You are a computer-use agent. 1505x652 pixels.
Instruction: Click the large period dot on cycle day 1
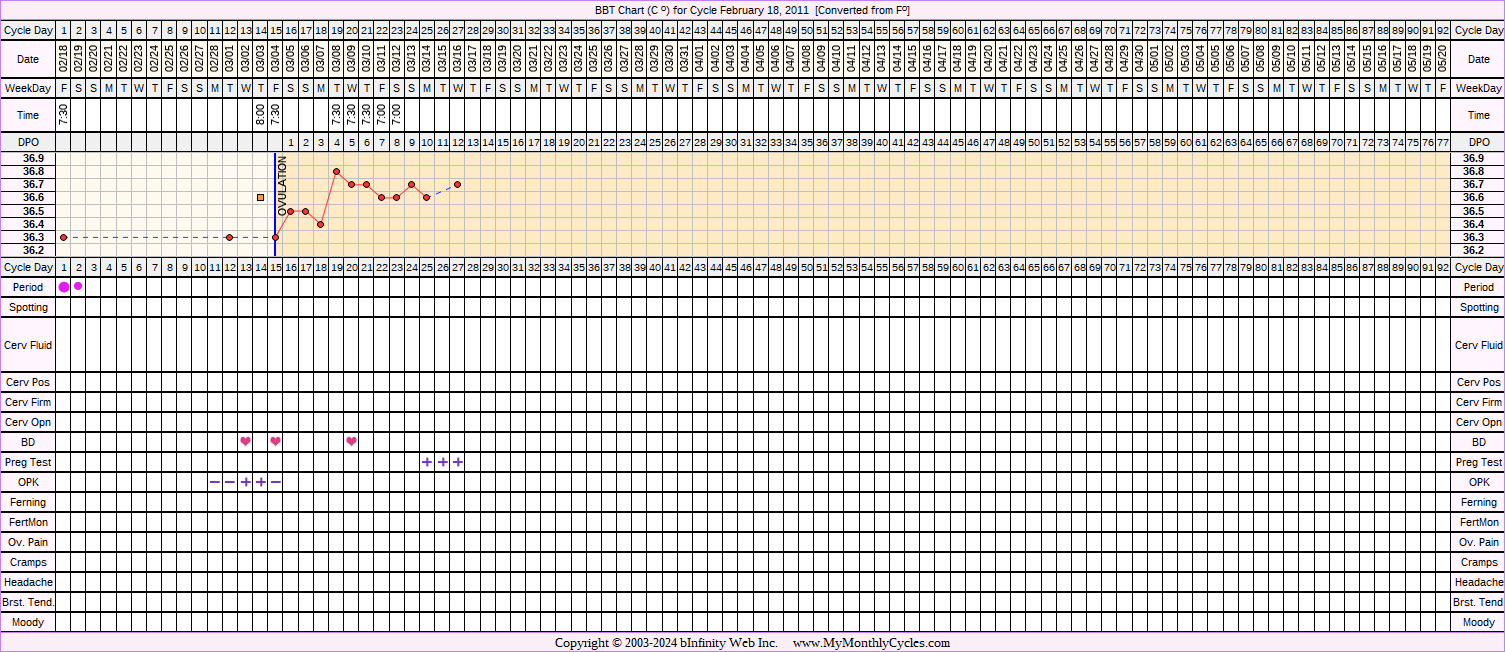coord(64,287)
